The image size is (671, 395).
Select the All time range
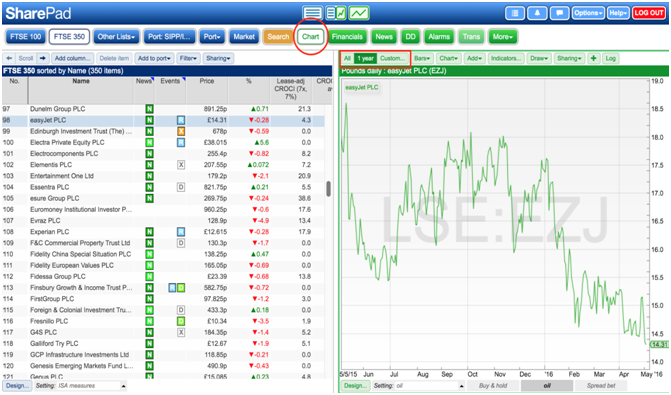(x=347, y=58)
